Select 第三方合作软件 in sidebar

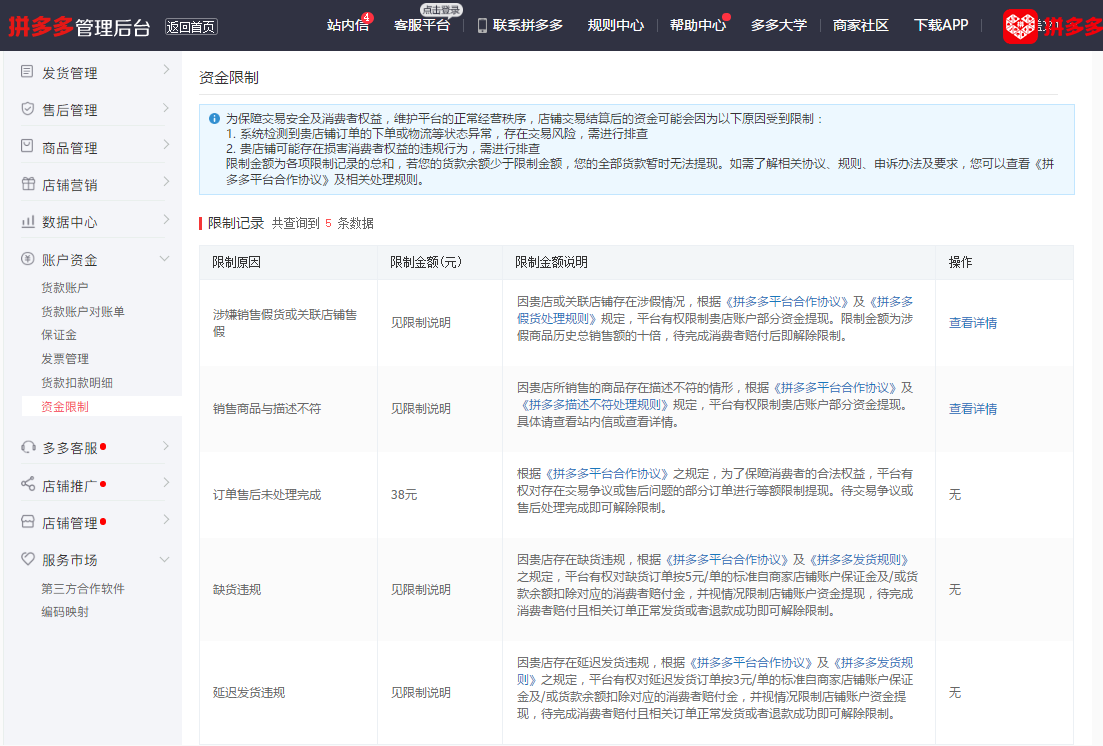pos(83,589)
